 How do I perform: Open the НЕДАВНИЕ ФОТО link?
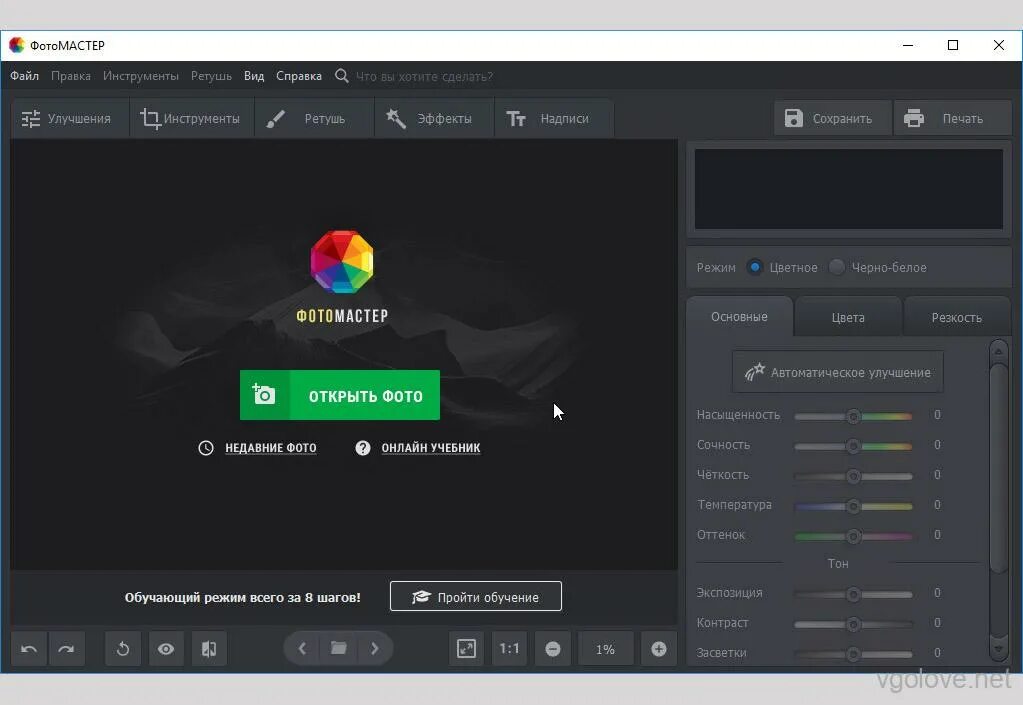tap(271, 448)
